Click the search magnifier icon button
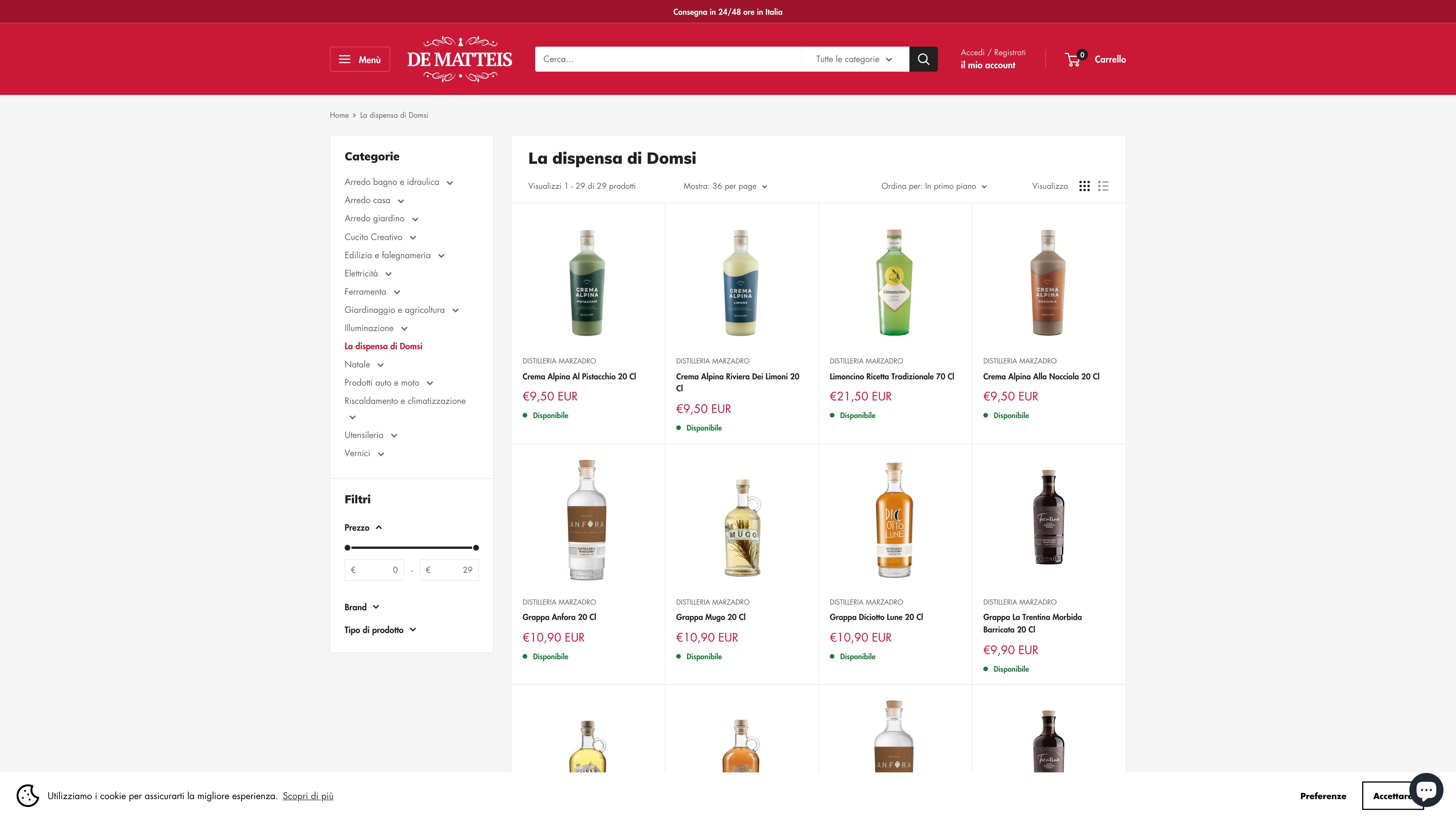The height and width of the screenshot is (819, 1456). (x=923, y=59)
